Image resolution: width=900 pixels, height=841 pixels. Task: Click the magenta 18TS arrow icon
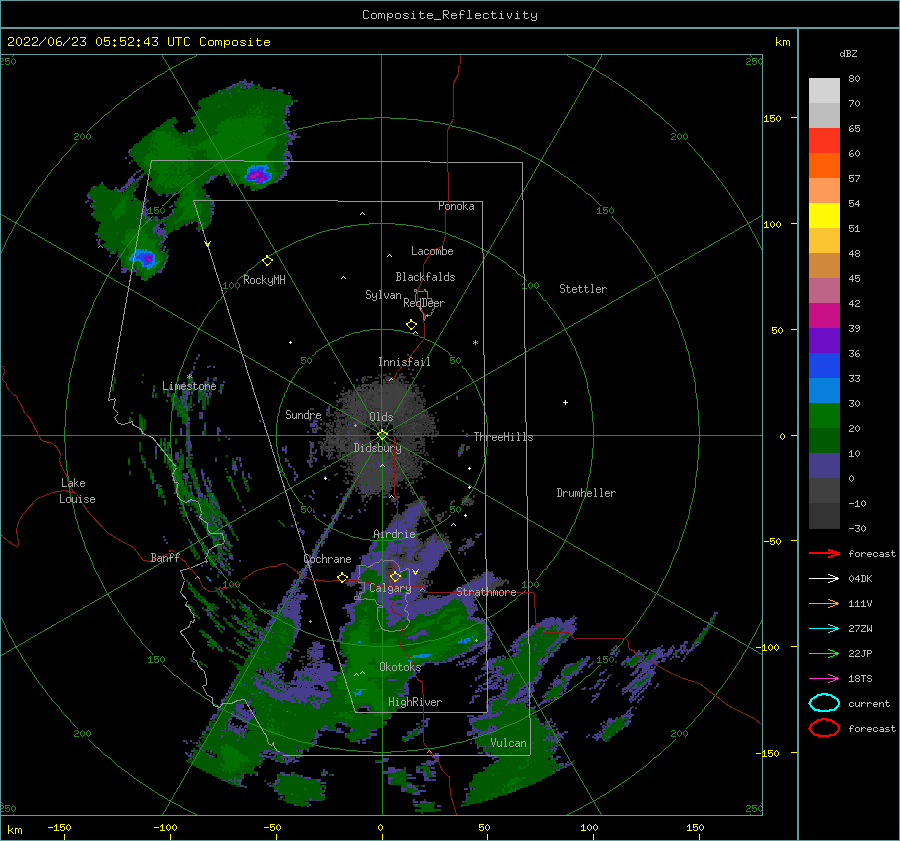(824, 679)
